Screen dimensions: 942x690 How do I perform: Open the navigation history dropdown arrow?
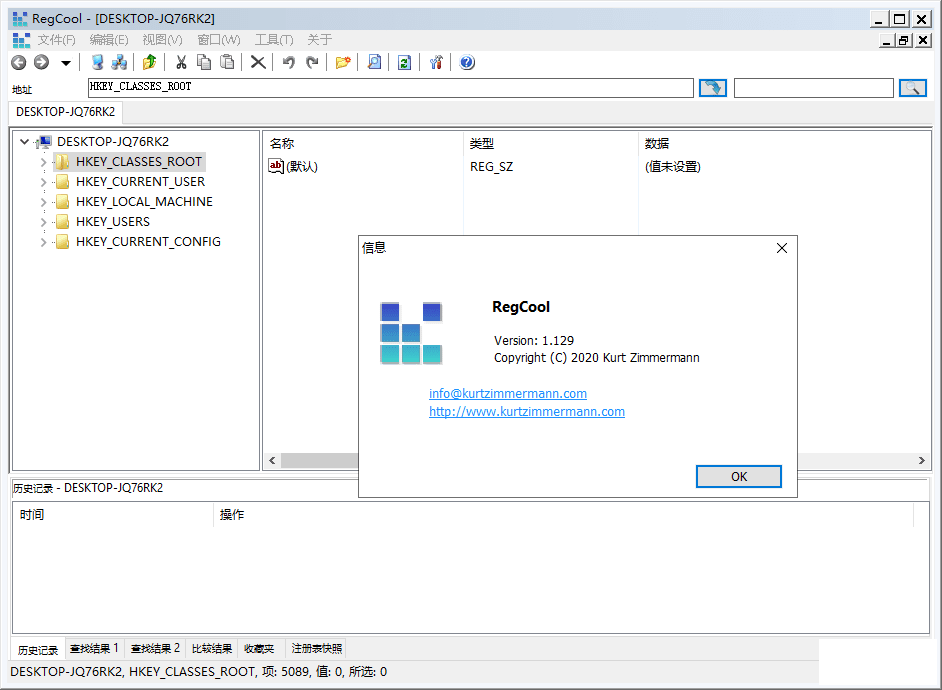point(65,63)
